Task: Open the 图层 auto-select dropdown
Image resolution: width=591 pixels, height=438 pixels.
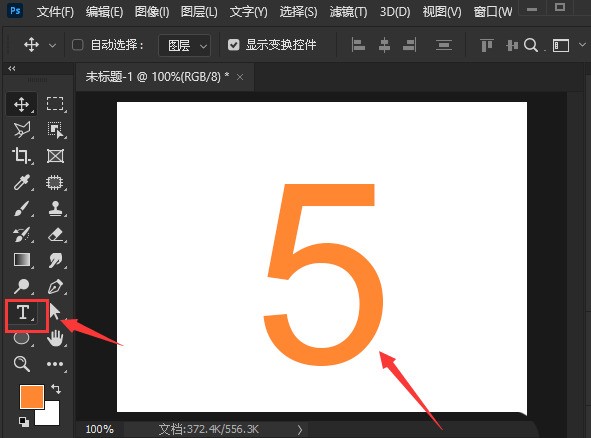Action: tap(184, 46)
